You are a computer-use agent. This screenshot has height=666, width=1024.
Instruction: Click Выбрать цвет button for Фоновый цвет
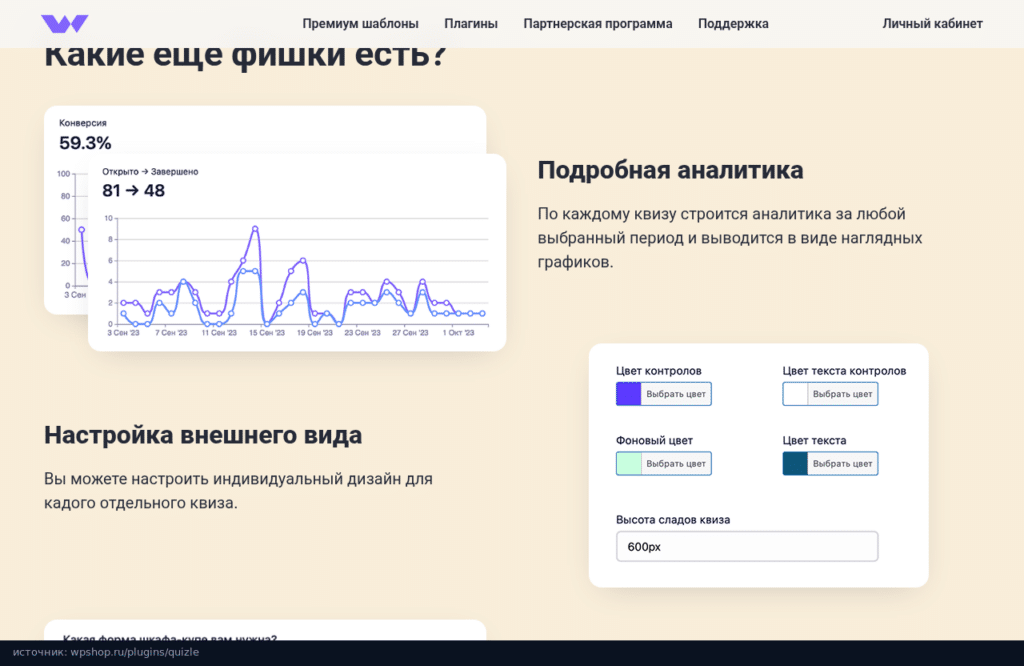(x=676, y=464)
